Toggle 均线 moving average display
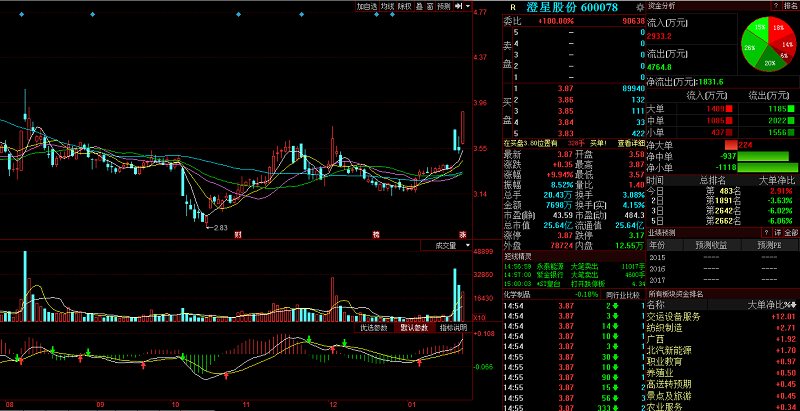800x411 pixels. (x=387, y=6)
